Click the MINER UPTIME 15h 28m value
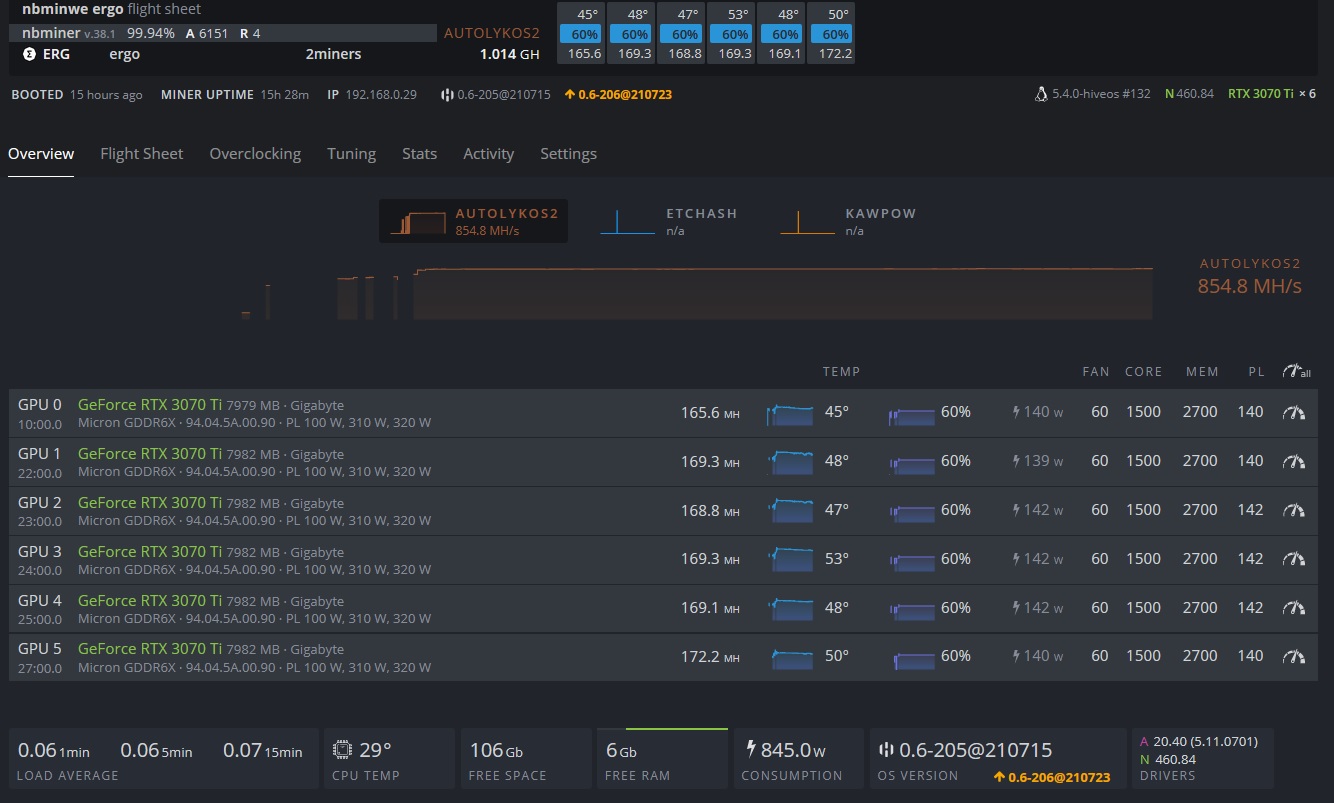The image size is (1334, 803). click(284, 95)
